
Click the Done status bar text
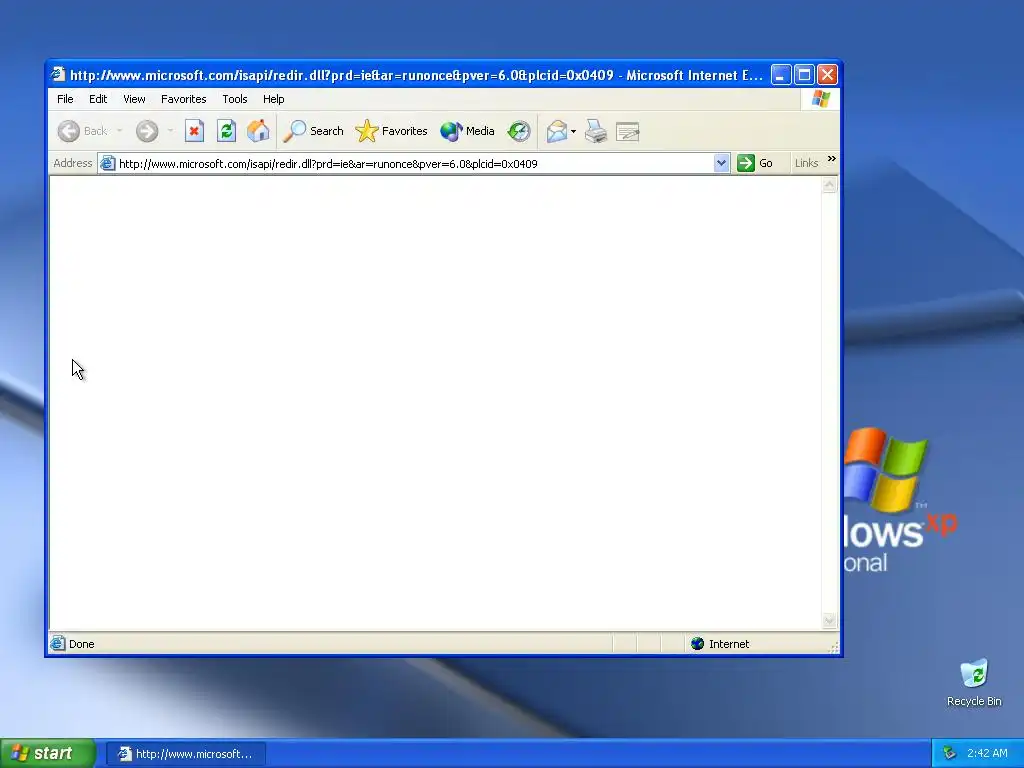pos(82,644)
